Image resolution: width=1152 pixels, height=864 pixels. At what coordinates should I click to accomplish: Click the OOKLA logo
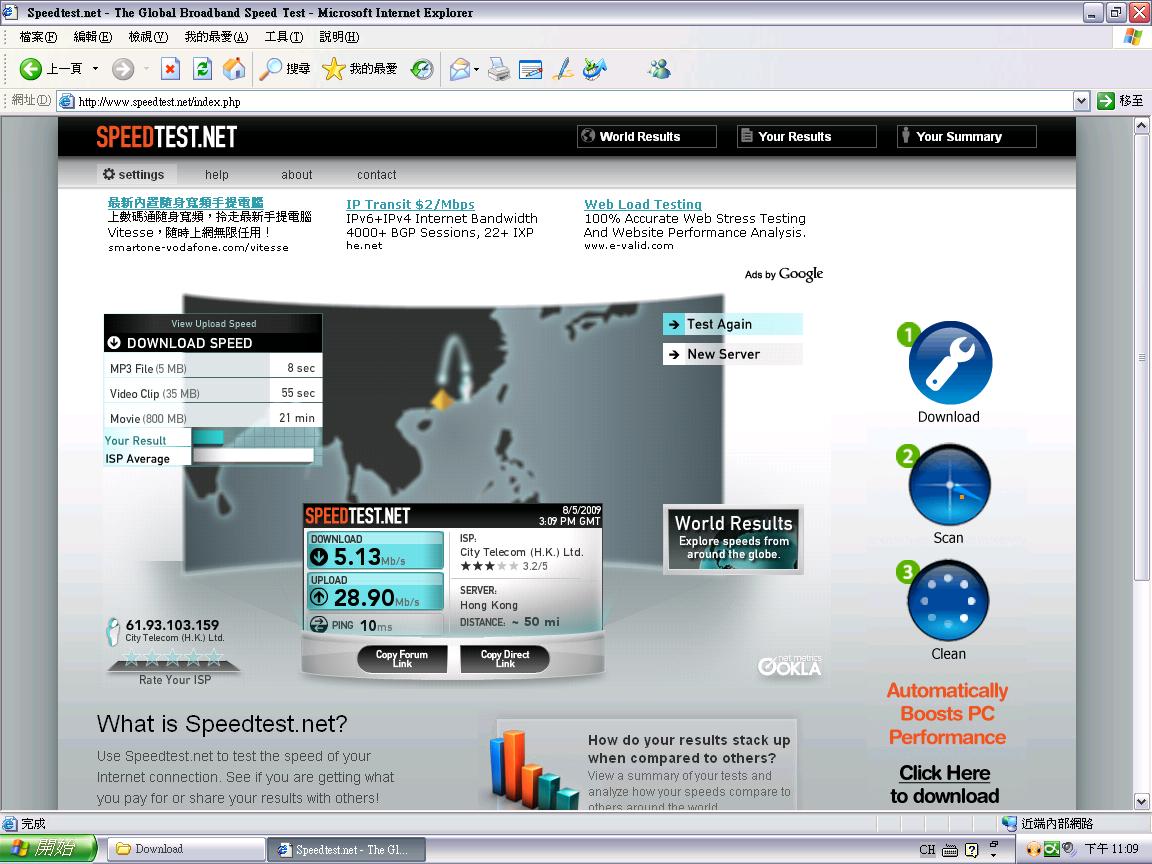[x=790, y=665]
